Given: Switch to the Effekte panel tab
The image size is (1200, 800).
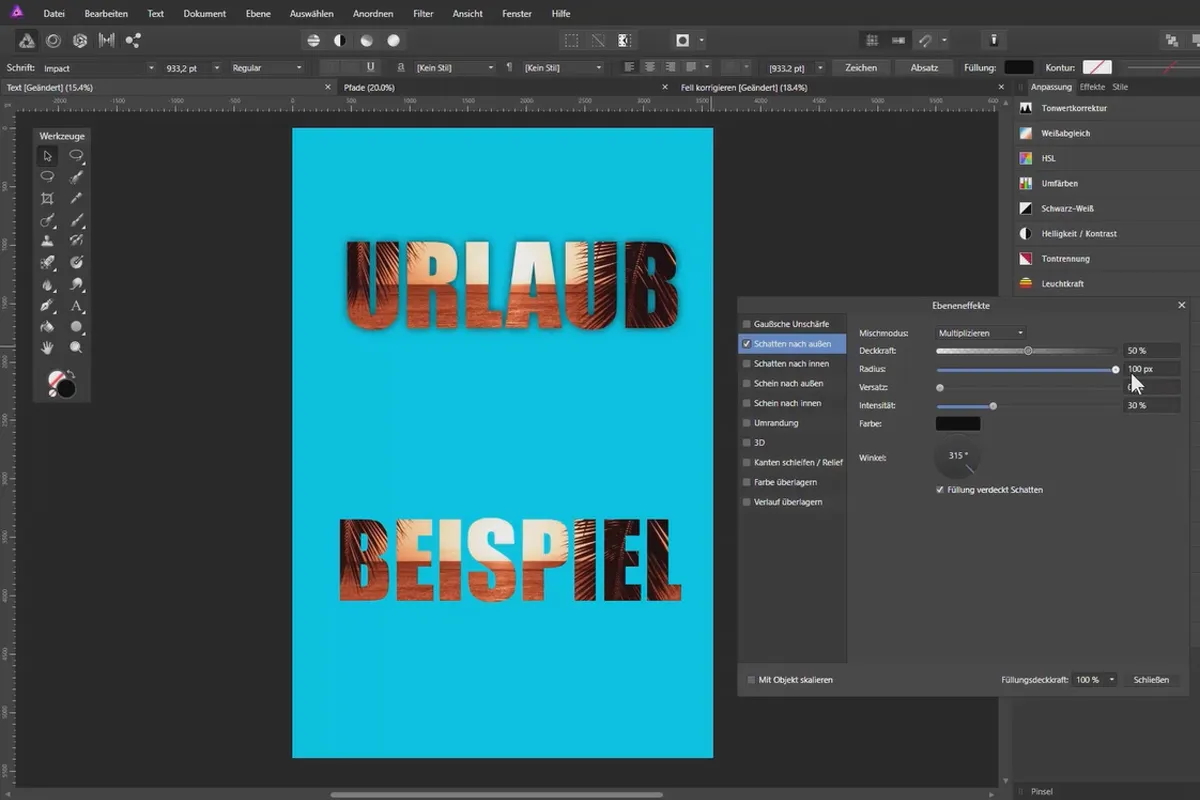Looking at the screenshot, I should tap(1092, 87).
